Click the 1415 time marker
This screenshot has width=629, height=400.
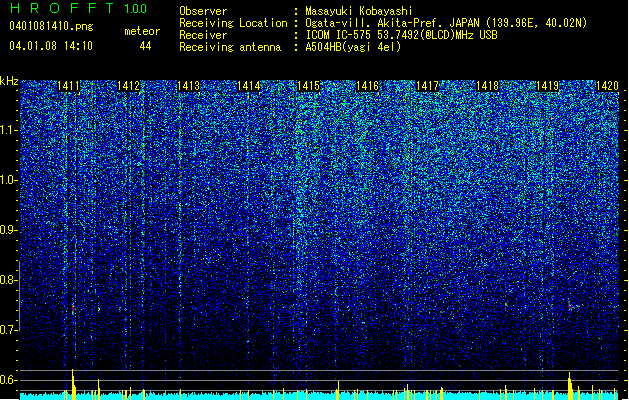[308, 86]
